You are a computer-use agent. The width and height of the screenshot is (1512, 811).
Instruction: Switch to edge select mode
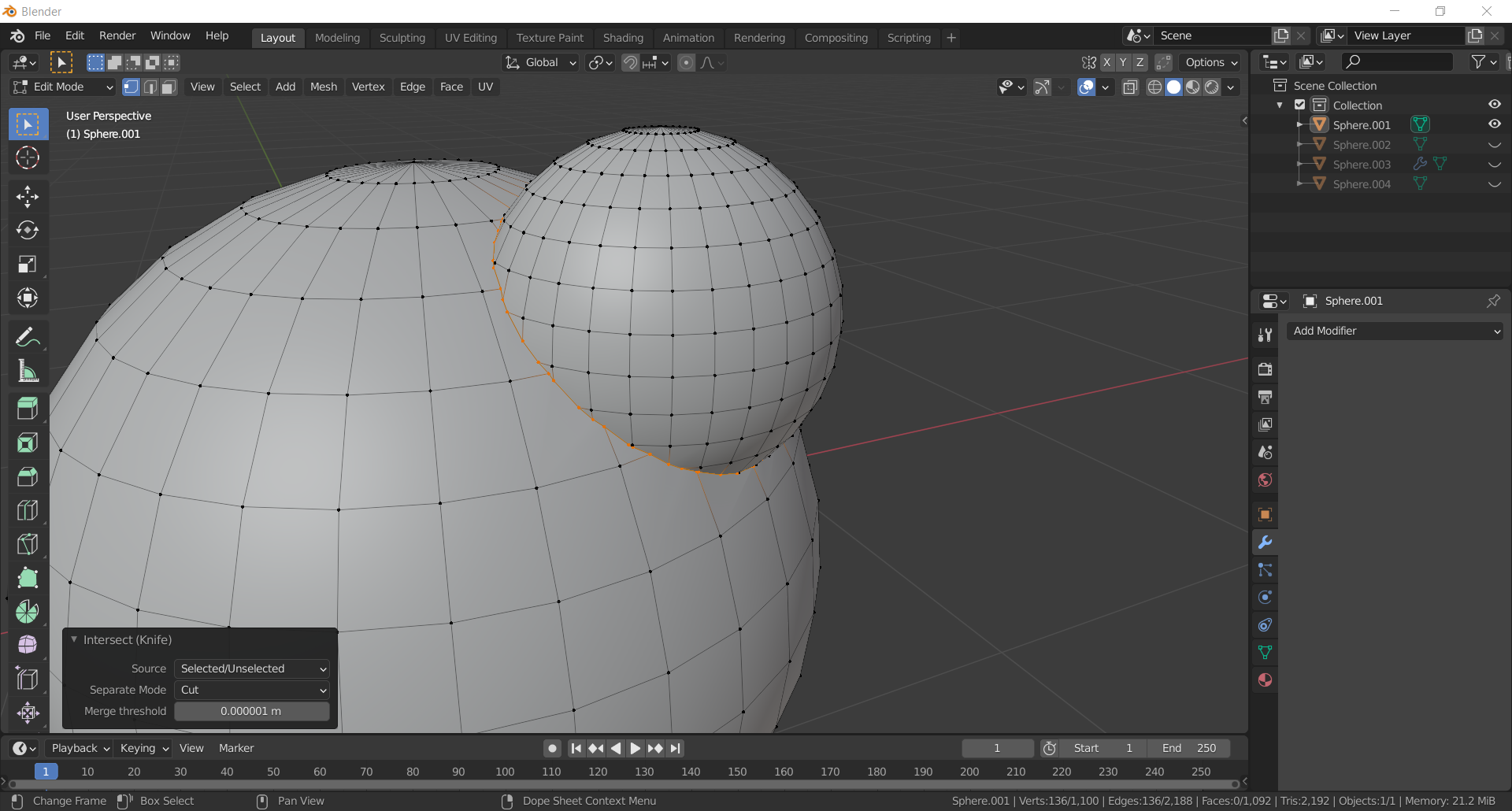tap(150, 87)
